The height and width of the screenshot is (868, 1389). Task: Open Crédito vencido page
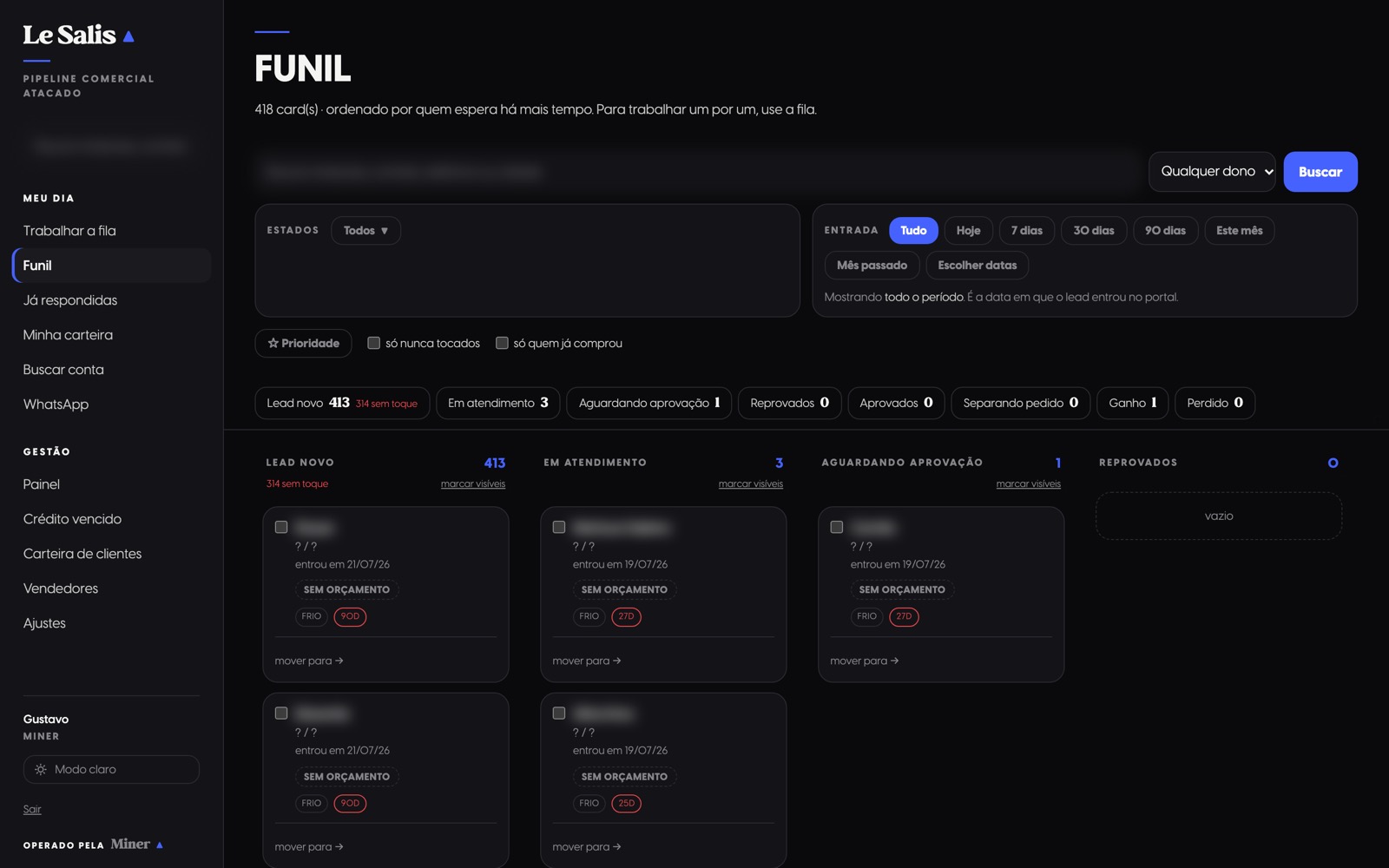tap(111, 519)
